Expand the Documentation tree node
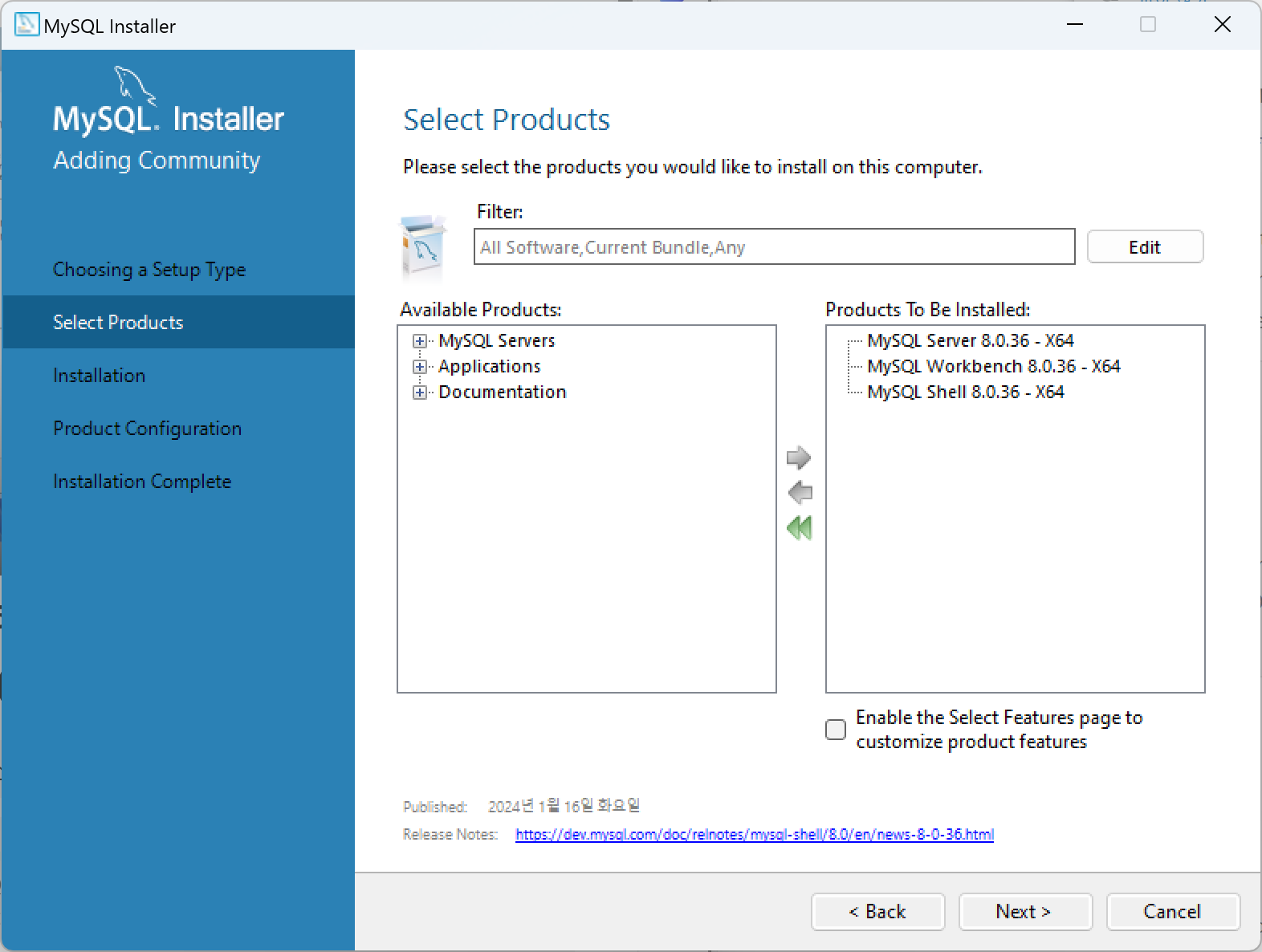Screen dimensions: 1262x952 419,393
